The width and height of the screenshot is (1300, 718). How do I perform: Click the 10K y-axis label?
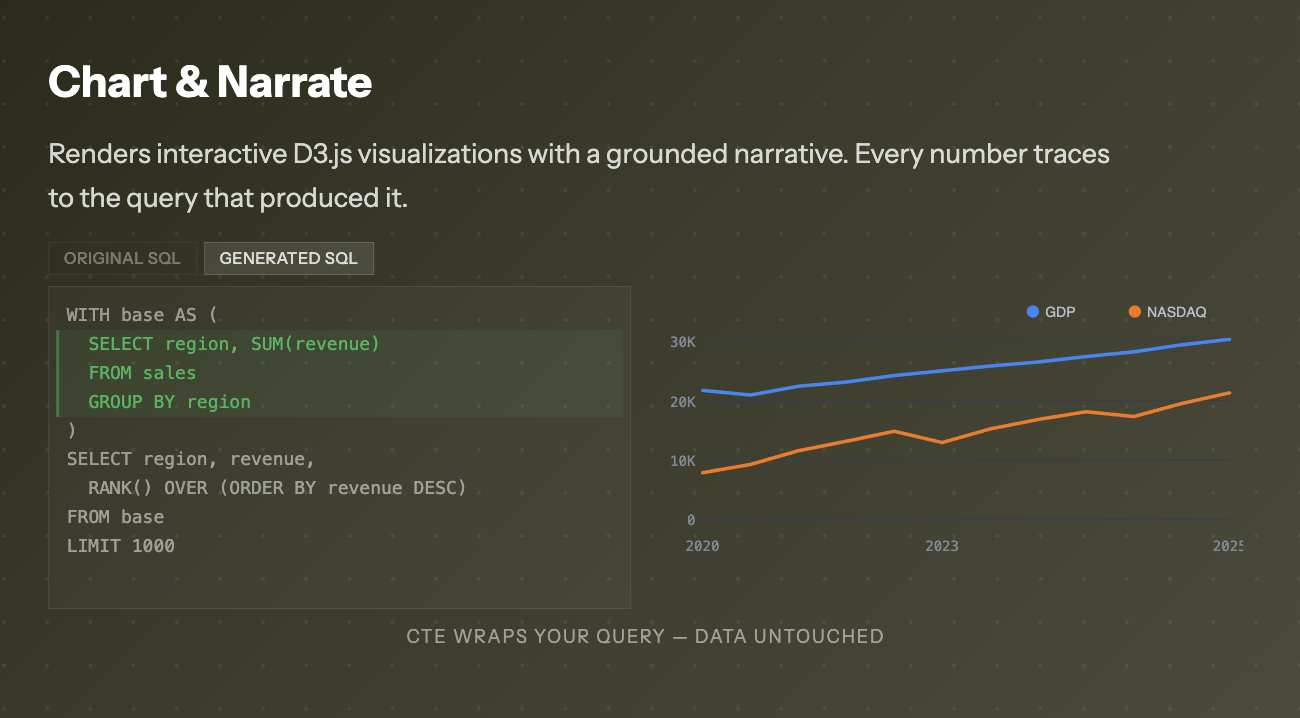coord(682,461)
